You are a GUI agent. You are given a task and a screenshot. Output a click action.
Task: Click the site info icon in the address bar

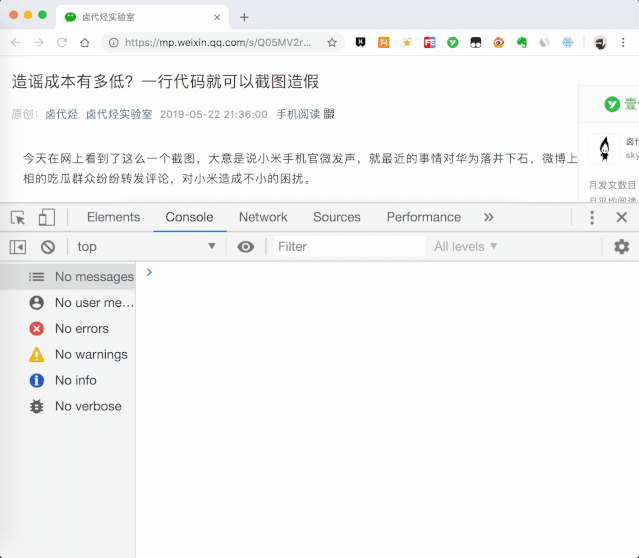coord(114,42)
